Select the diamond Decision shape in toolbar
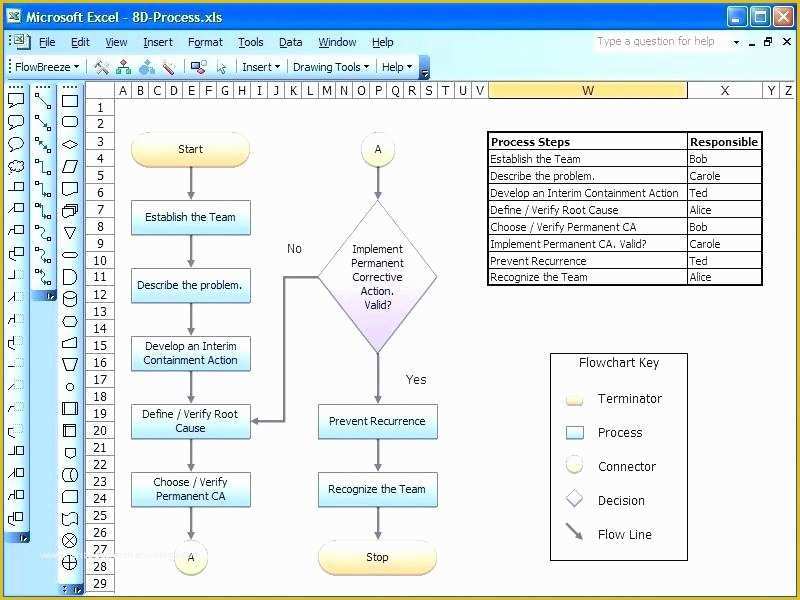This screenshot has width=800, height=600. click(x=70, y=144)
